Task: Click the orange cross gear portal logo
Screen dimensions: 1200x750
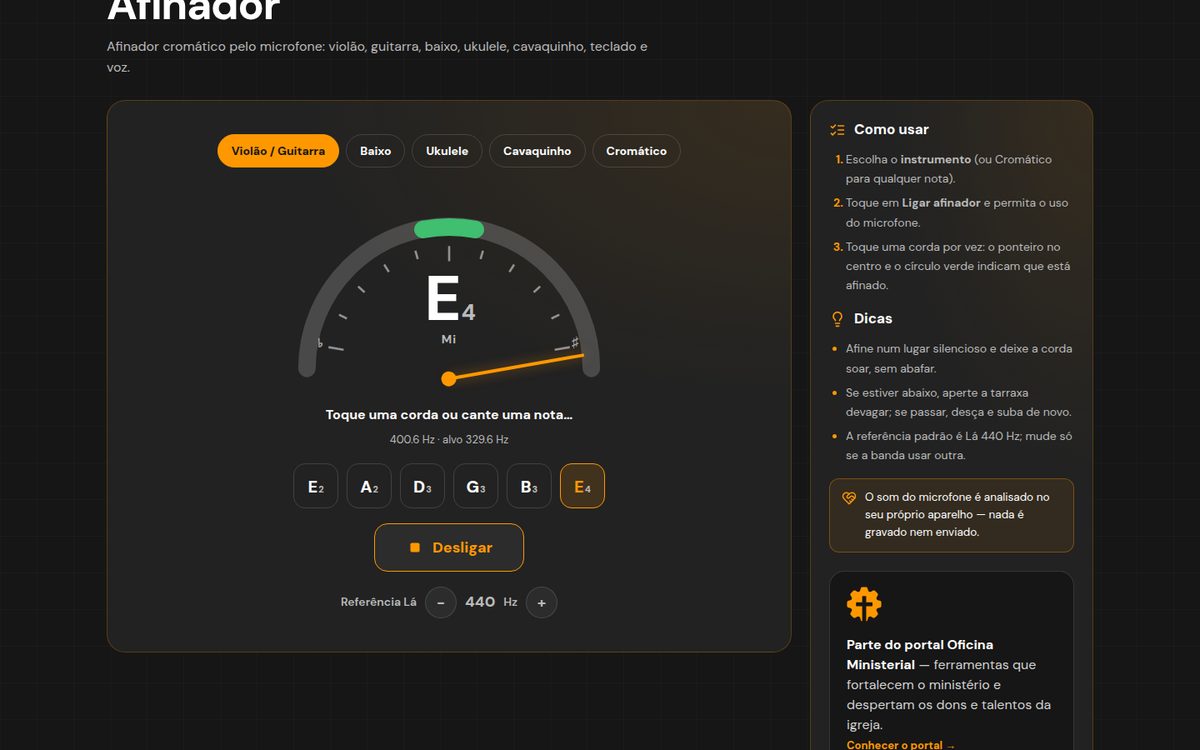Action: [864, 605]
